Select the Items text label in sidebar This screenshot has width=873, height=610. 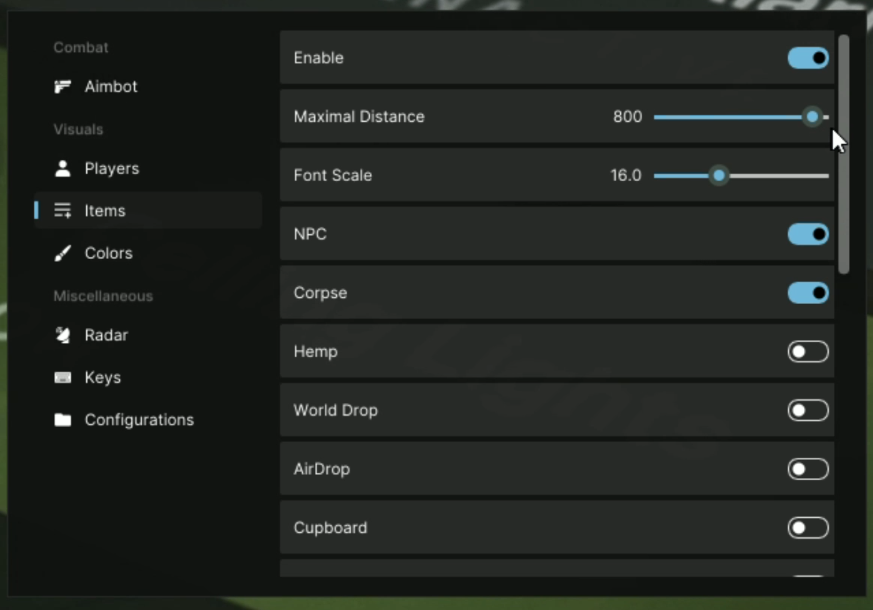[105, 211]
